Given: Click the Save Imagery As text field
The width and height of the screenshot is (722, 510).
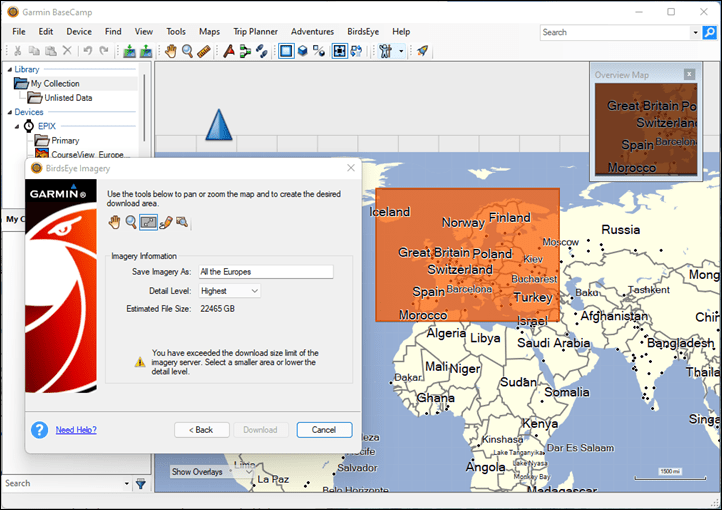Looking at the screenshot, I should [266, 272].
